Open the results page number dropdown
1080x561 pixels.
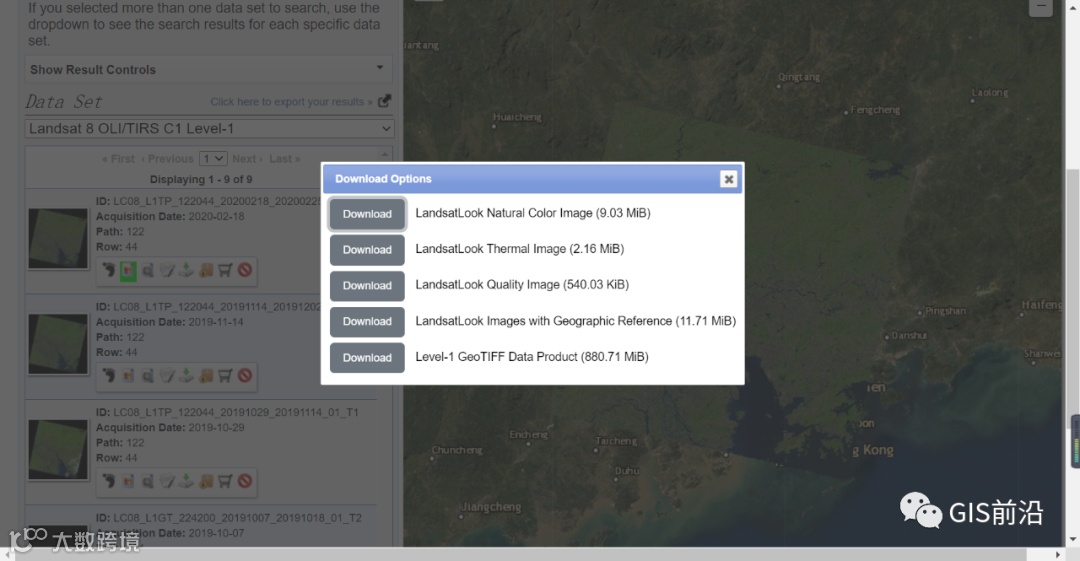(x=213, y=159)
